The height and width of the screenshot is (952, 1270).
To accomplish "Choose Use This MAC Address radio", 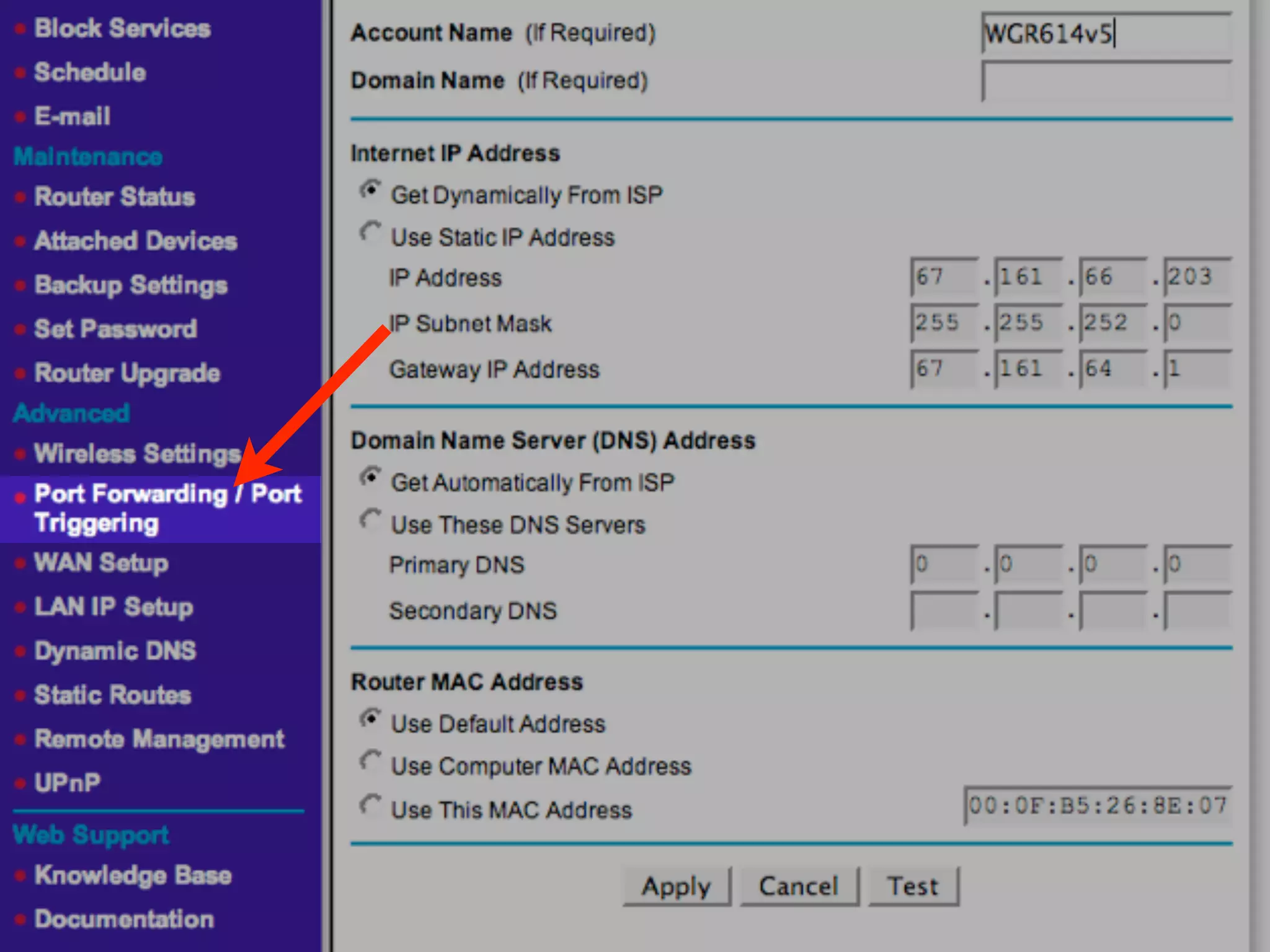I will coord(370,805).
